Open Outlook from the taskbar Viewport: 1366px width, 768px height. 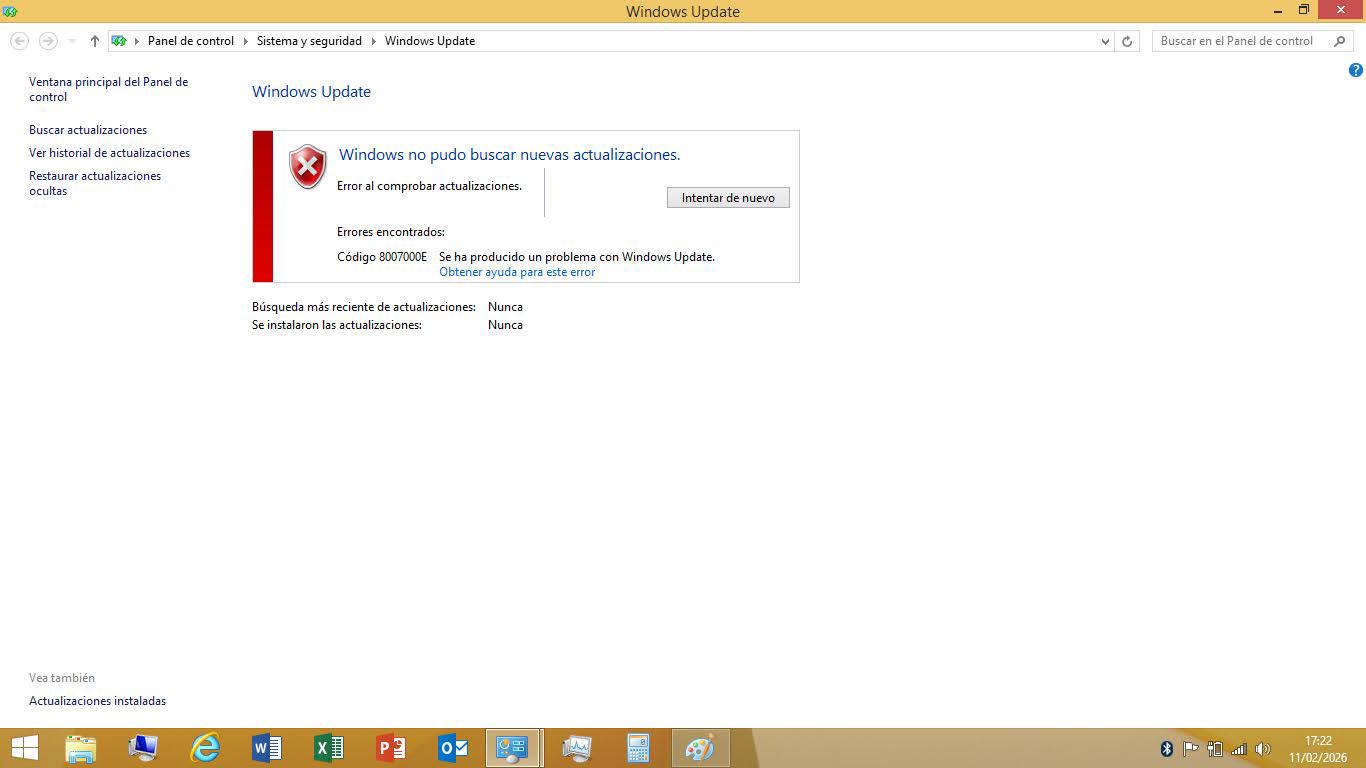[452, 747]
